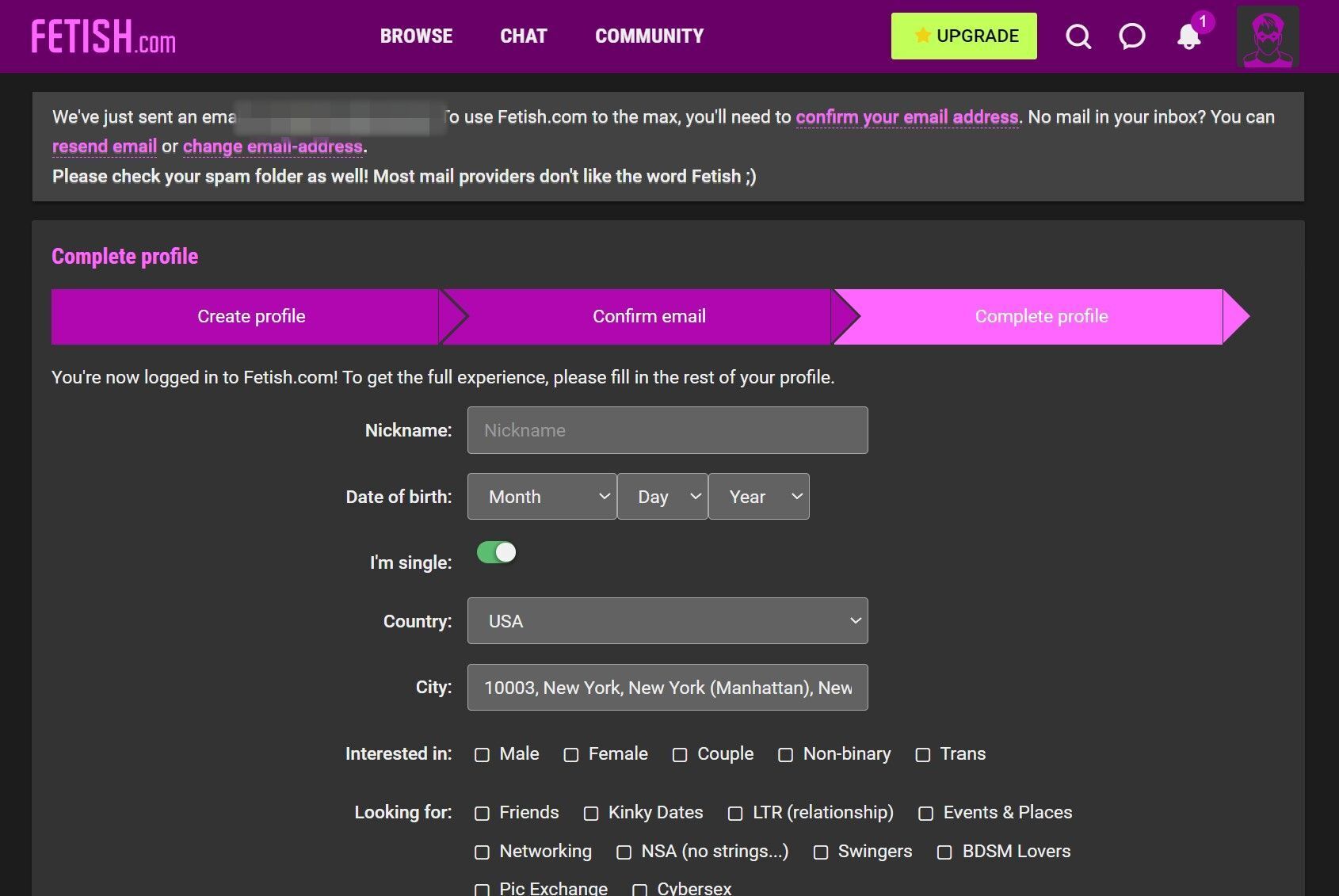This screenshot has width=1339, height=896.
Task: Follow the confirm your email address link
Action: [x=906, y=117]
